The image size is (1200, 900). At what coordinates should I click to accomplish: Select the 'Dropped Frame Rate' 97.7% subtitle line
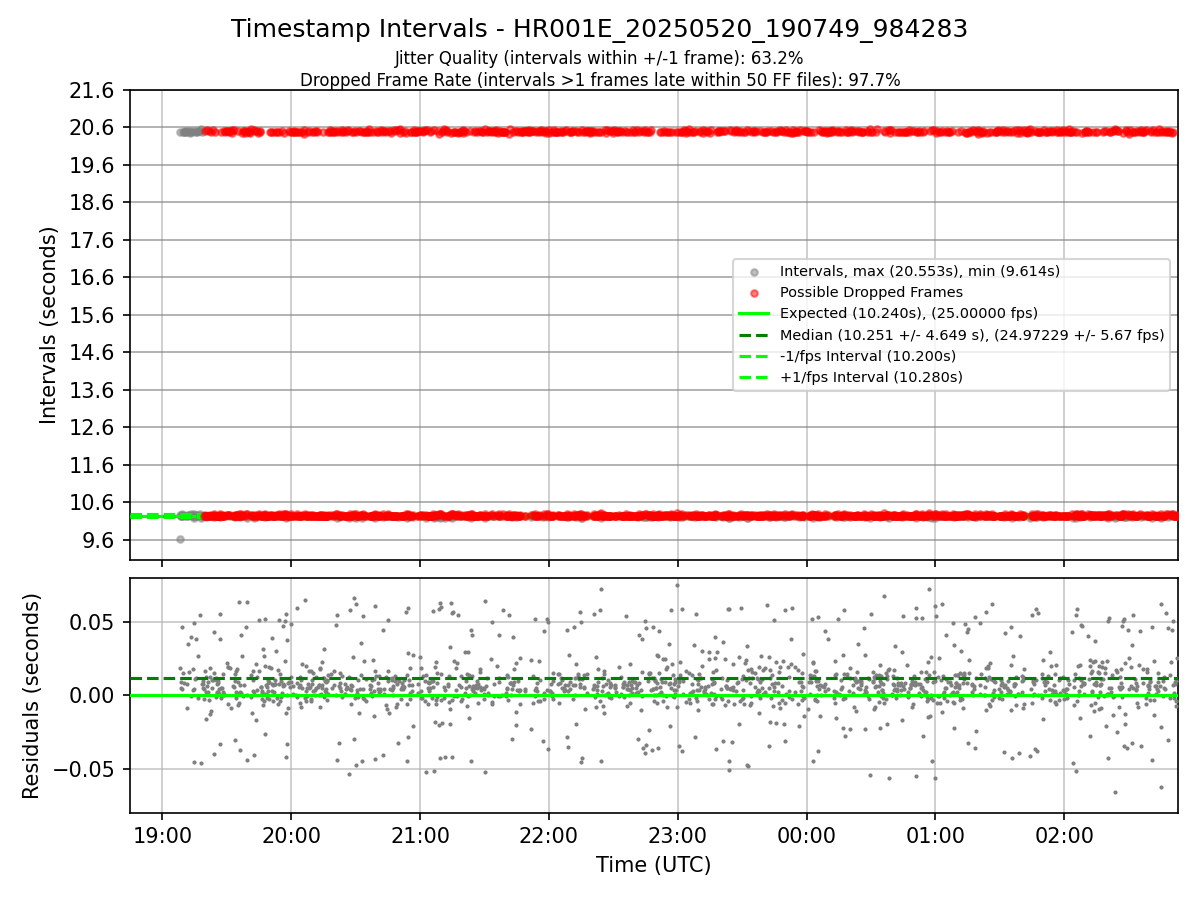tap(600, 80)
